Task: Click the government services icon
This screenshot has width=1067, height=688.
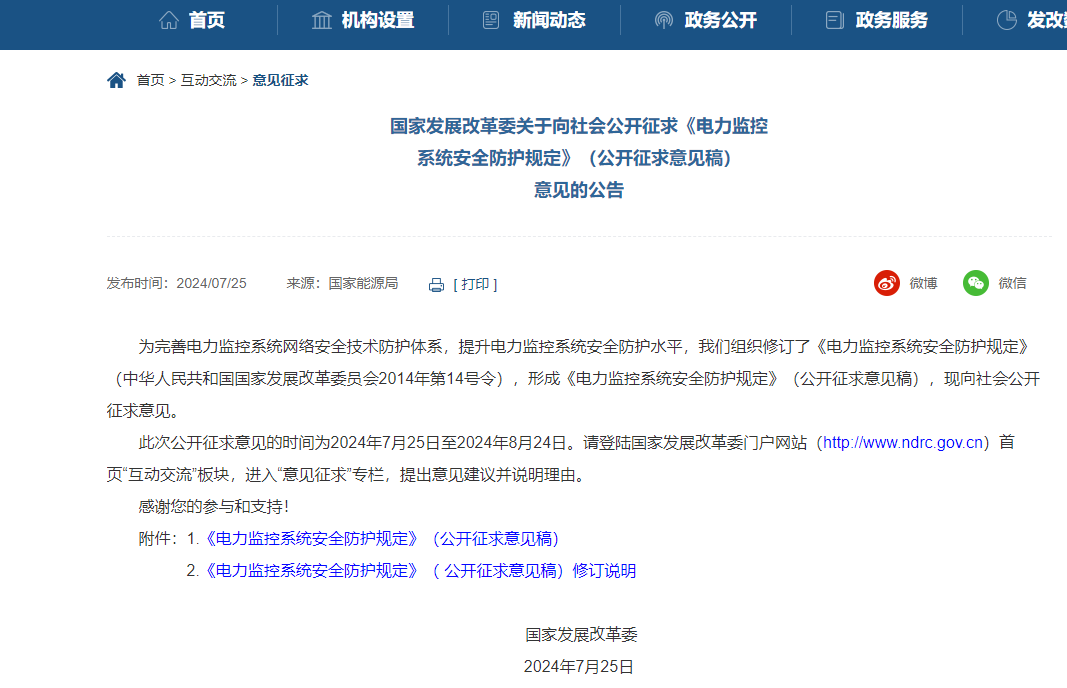Action: [835, 20]
